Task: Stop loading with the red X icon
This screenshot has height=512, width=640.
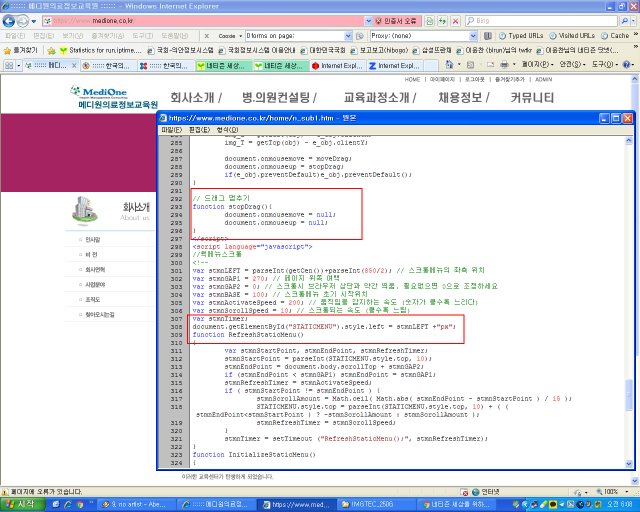Action: (x=456, y=21)
